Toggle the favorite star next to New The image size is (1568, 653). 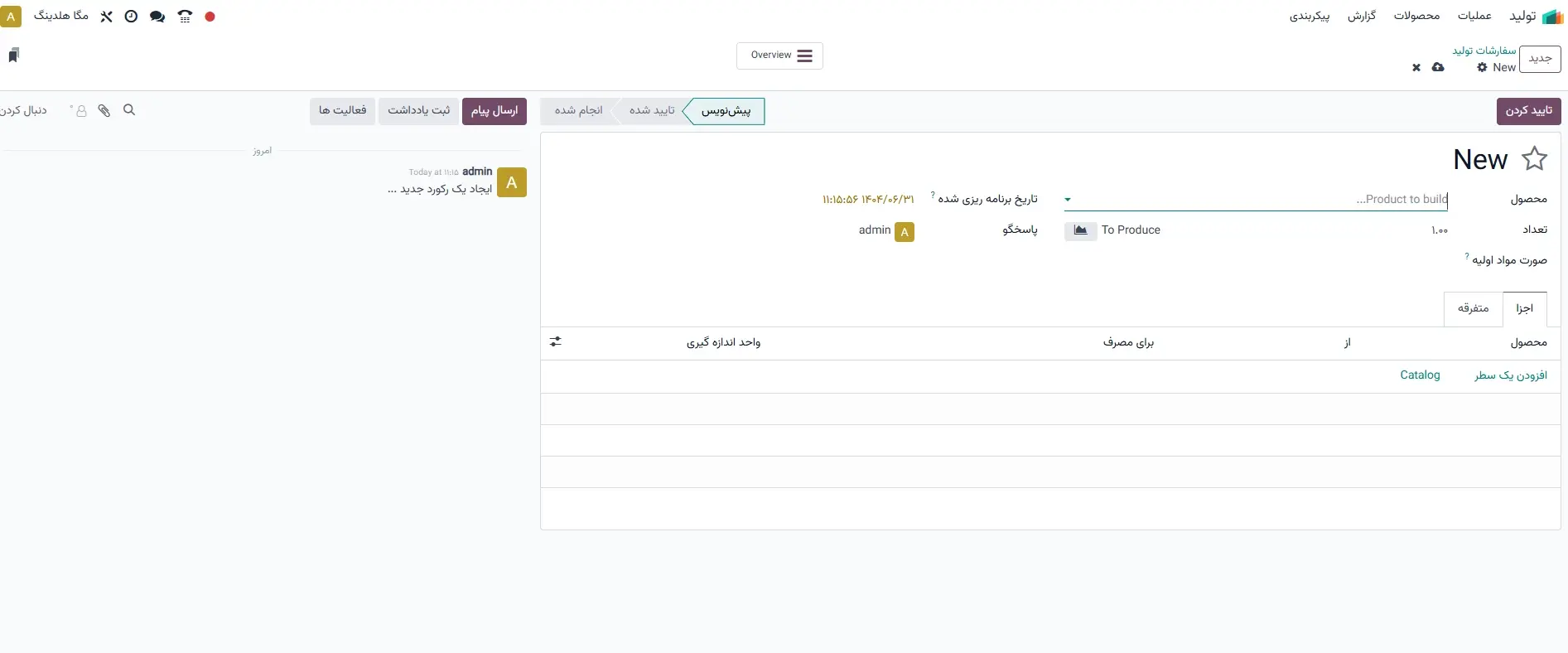(1534, 159)
